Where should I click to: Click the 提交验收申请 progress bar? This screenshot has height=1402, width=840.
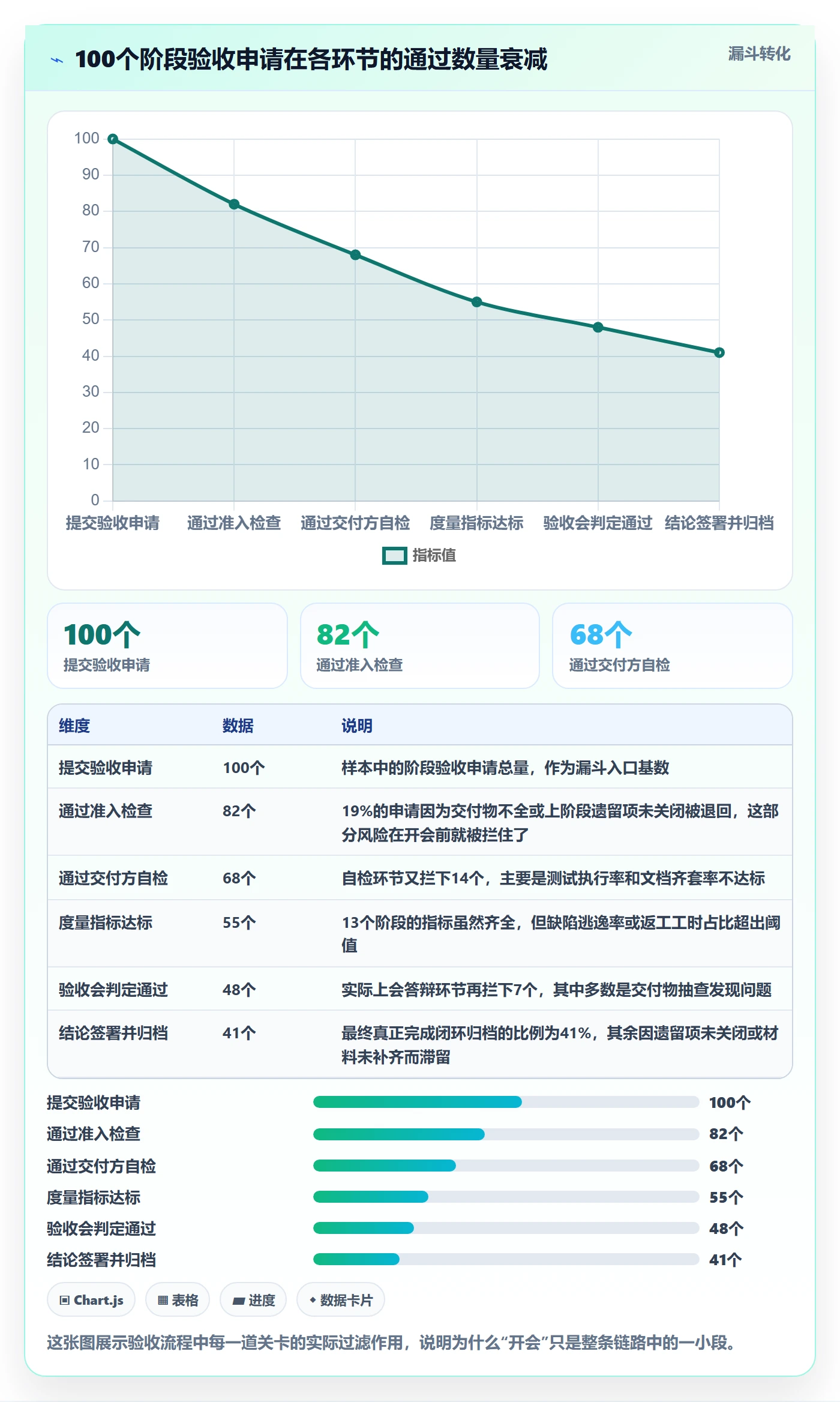506,1102
